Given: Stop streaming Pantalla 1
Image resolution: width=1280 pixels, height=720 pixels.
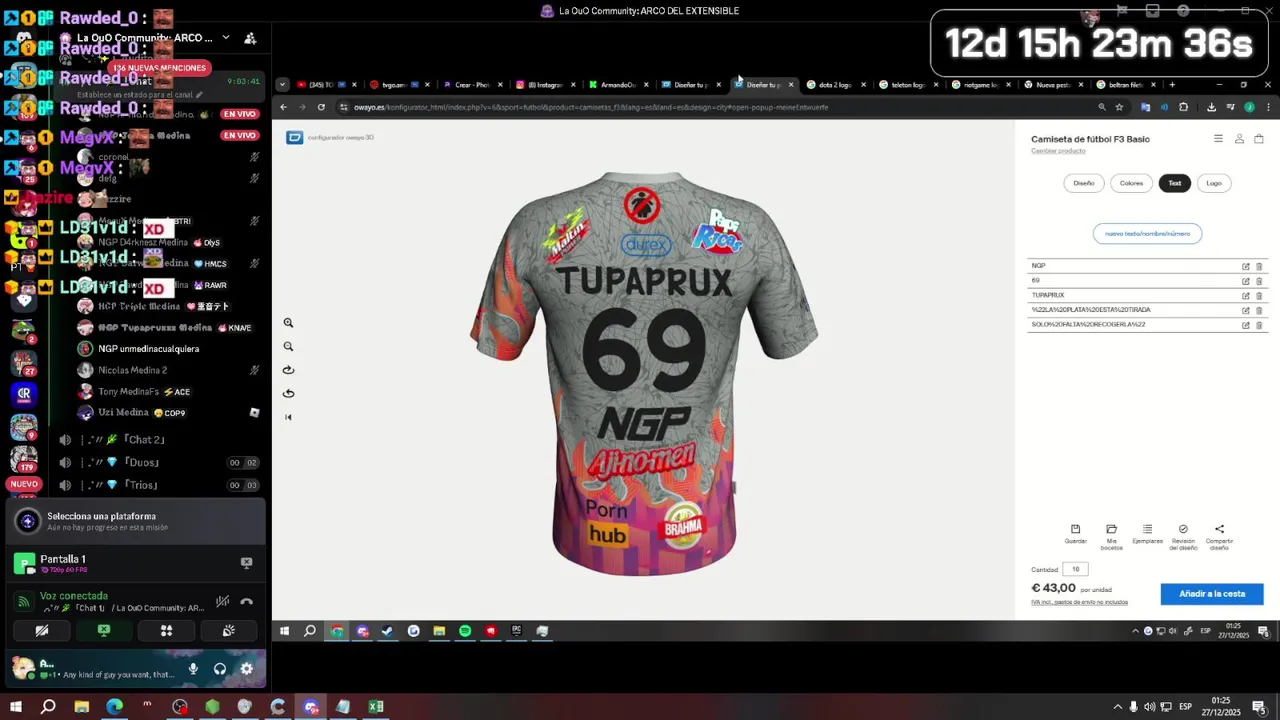Looking at the screenshot, I should (247, 563).
